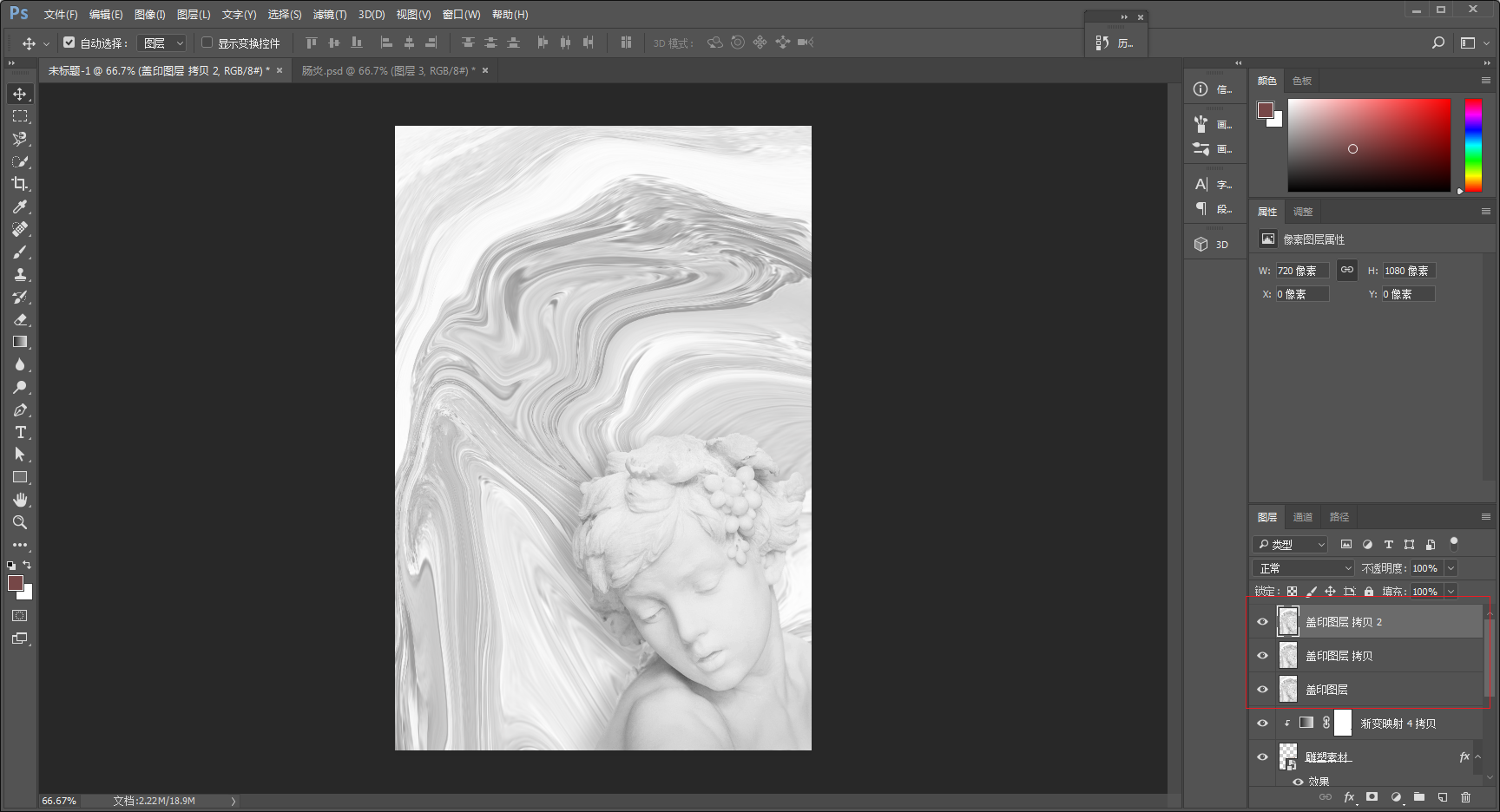The height and width of the screenshot is (812, 1500).
Task: Select the Hand tool
Action: click(20, 500)
